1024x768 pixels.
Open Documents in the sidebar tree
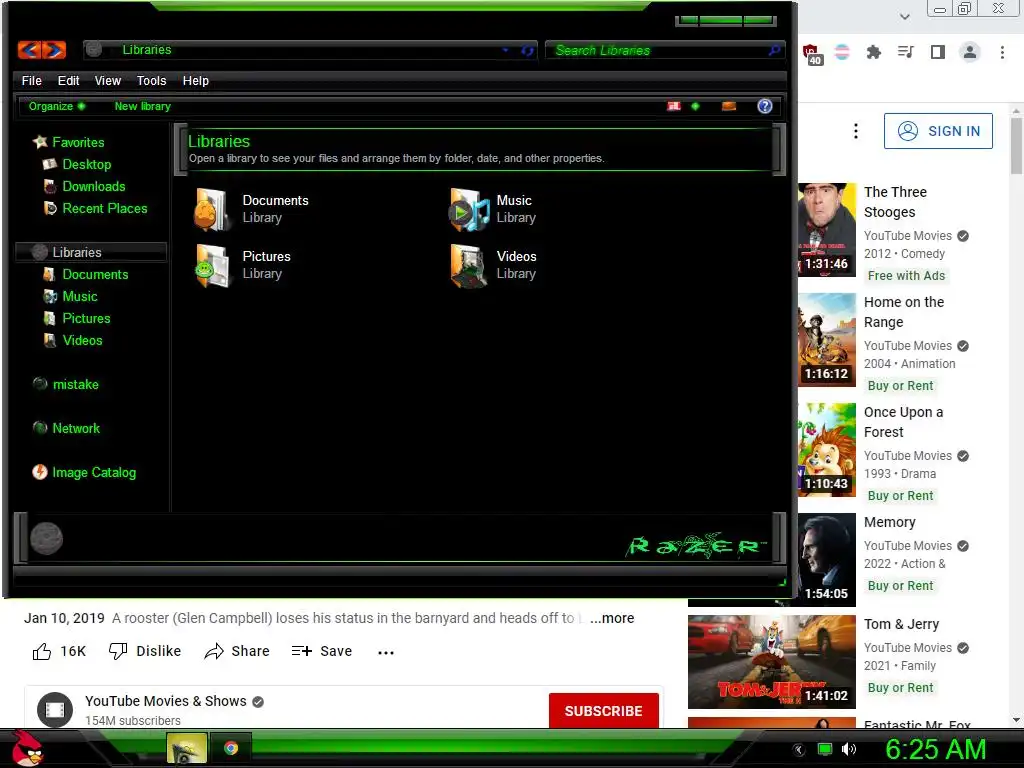click(95, 274)
